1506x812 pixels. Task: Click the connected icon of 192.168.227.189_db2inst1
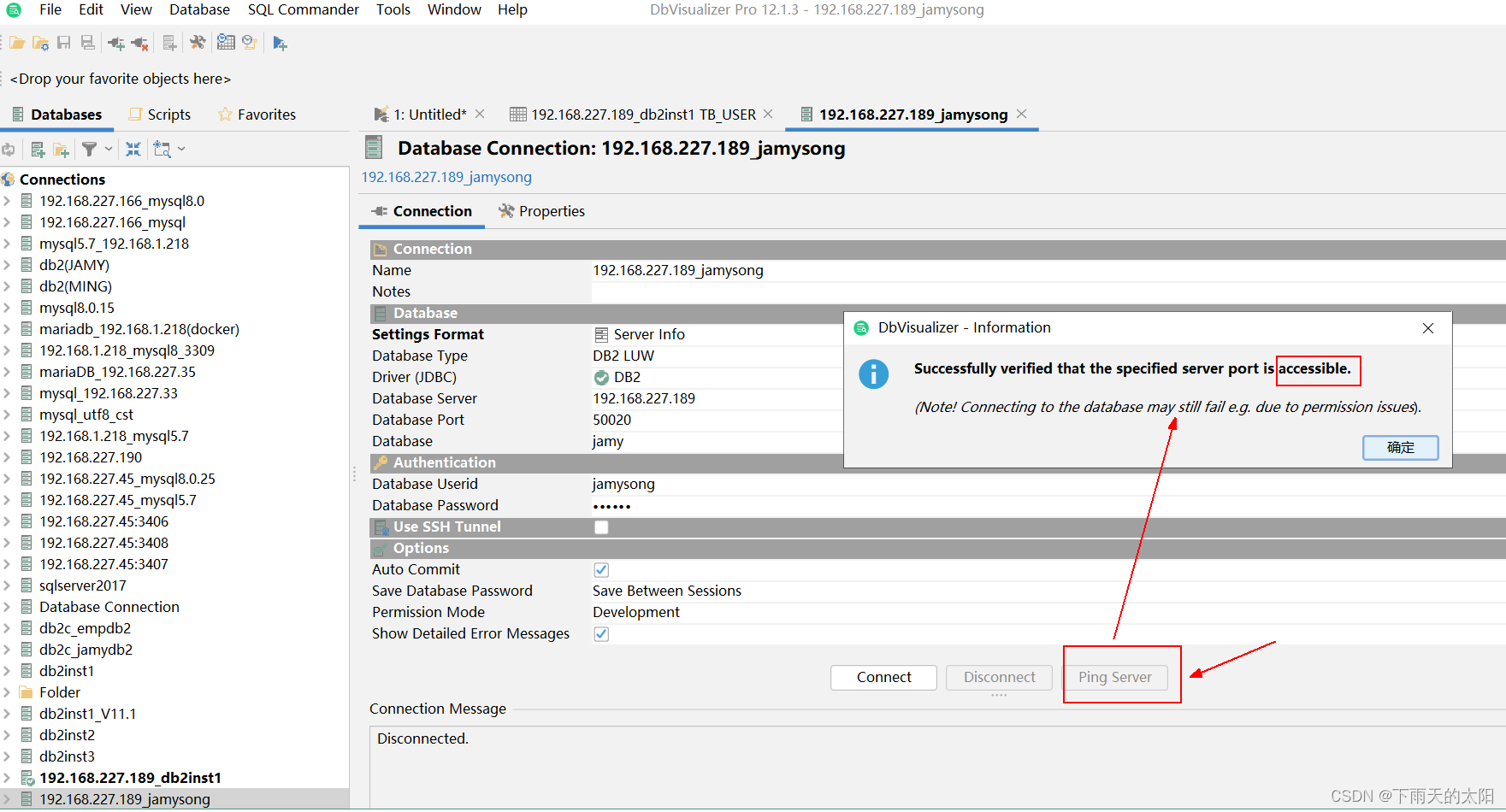tap(27, 778)
